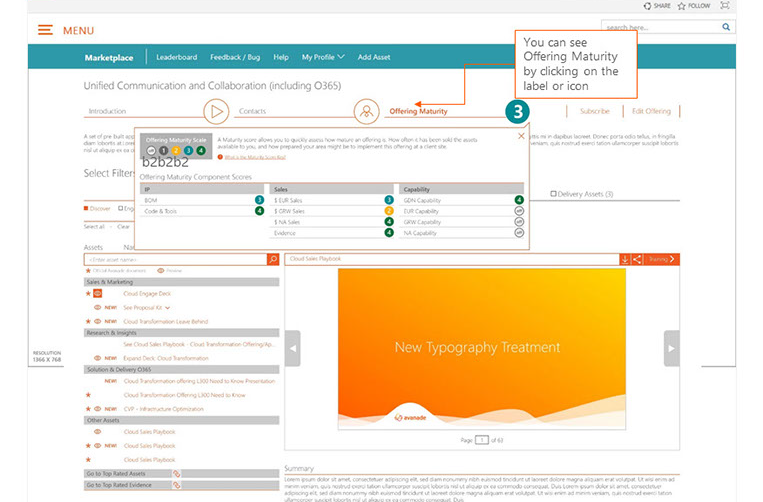Open the hamburger MENU icon

(x=45, y=30)
